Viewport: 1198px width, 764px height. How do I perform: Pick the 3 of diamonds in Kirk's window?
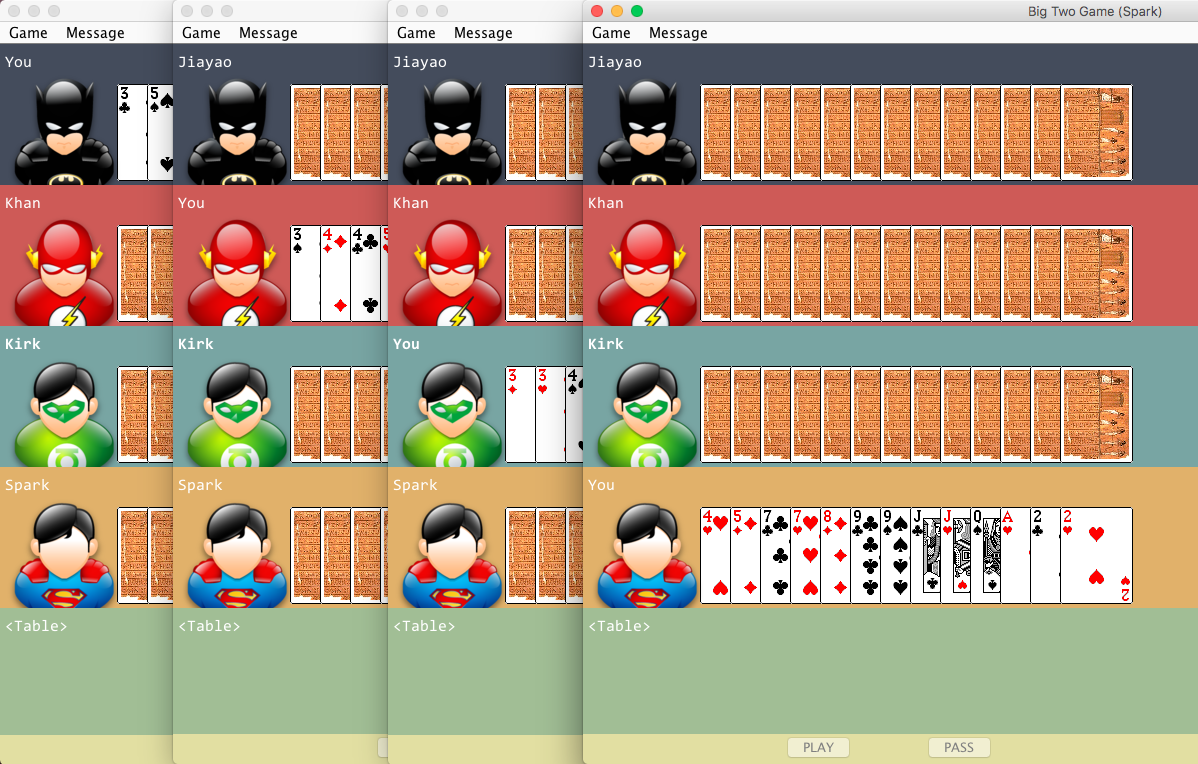[520, 415]
